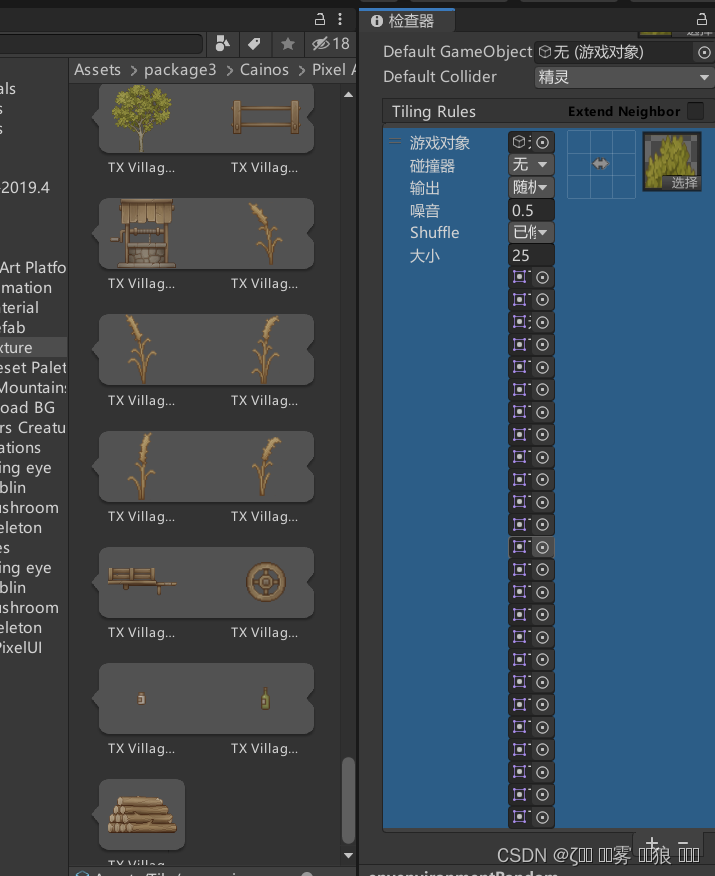Select the Default GameObject field
This screenshot has width=715, height=876.
(x=614, y=53)
